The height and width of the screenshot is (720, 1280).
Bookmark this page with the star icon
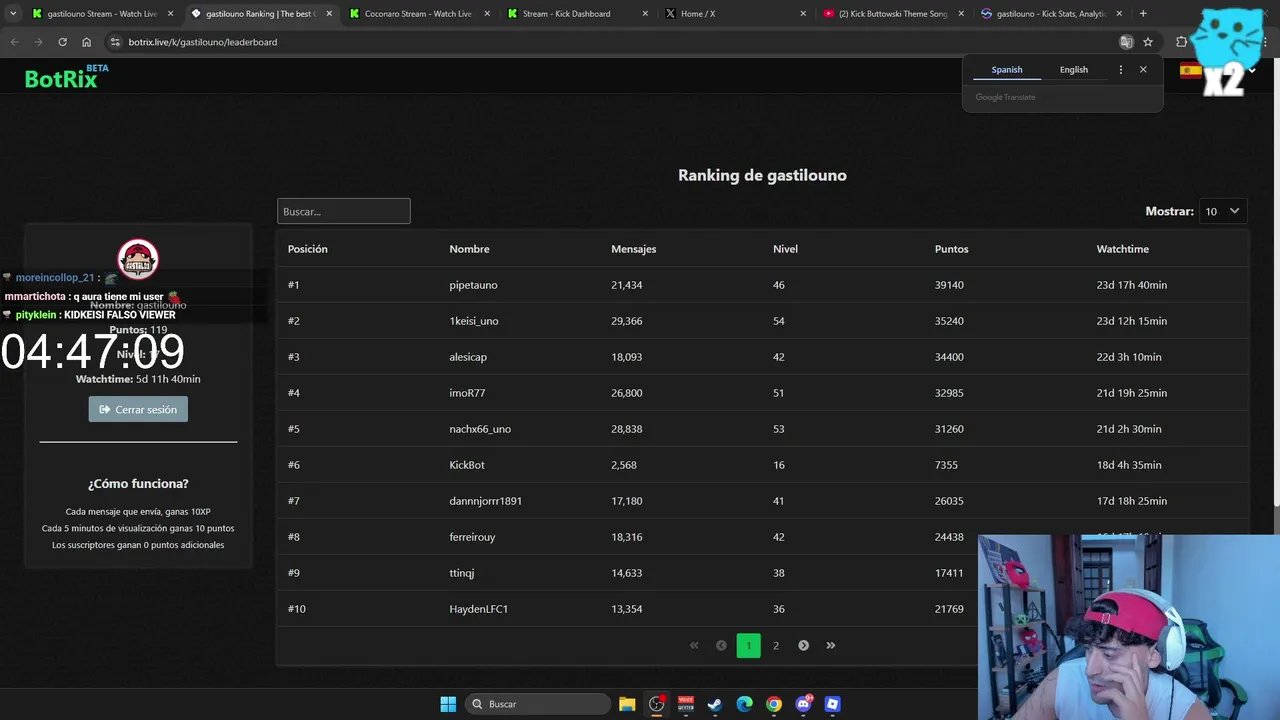(1148, 42)
